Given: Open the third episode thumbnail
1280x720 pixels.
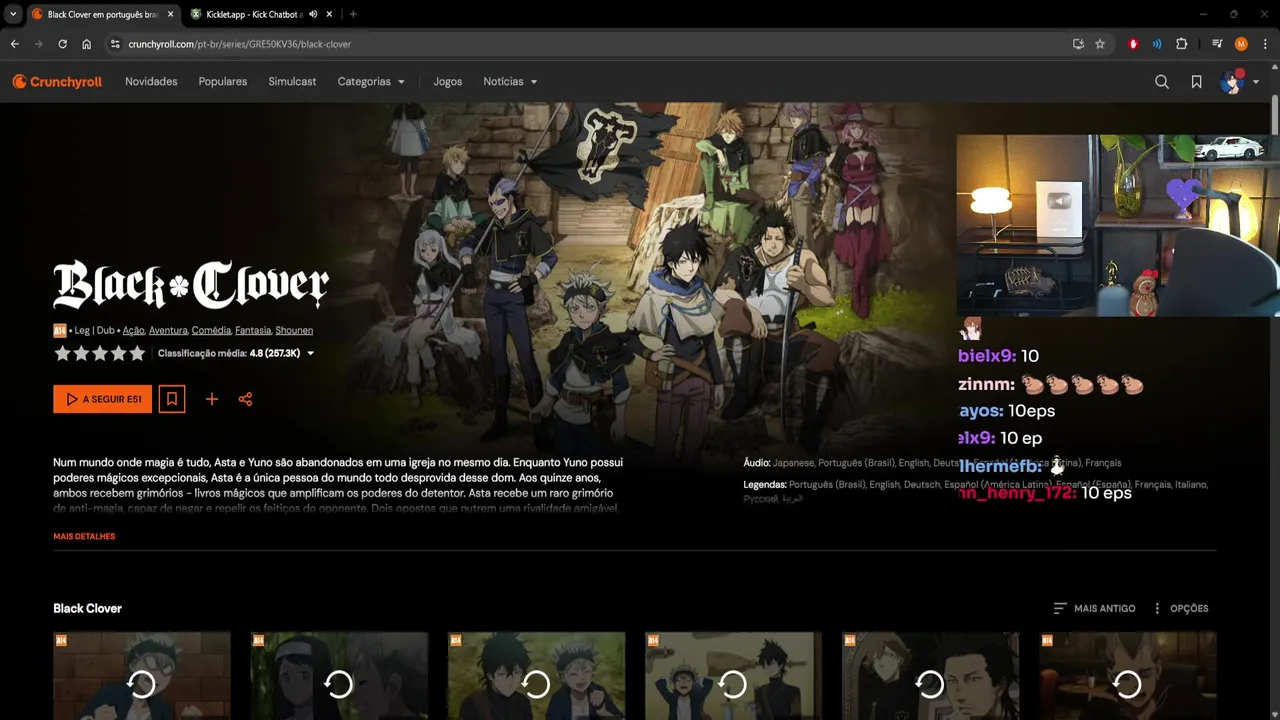Looking at the screenshot, I should pyautogui.click(x=536, y=676).
